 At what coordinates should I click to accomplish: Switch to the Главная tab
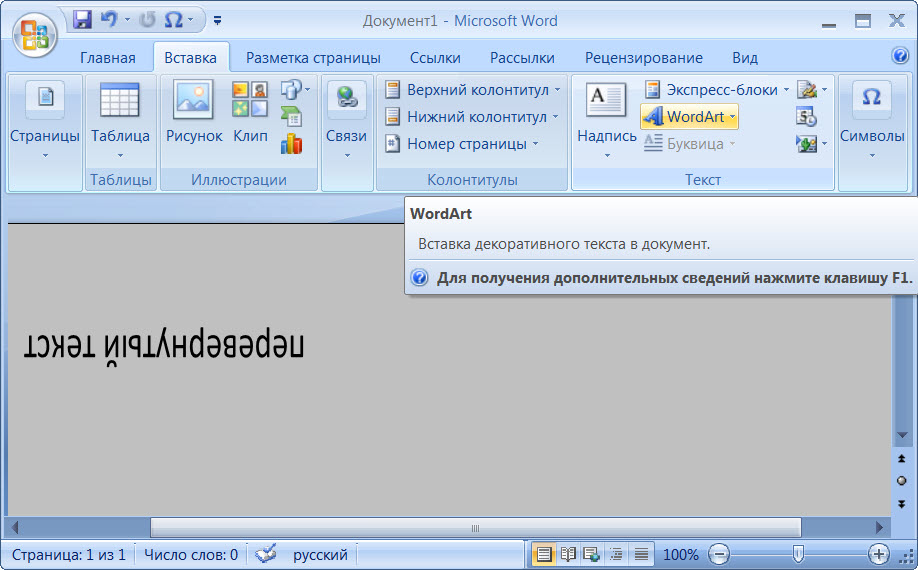(108, 58)
